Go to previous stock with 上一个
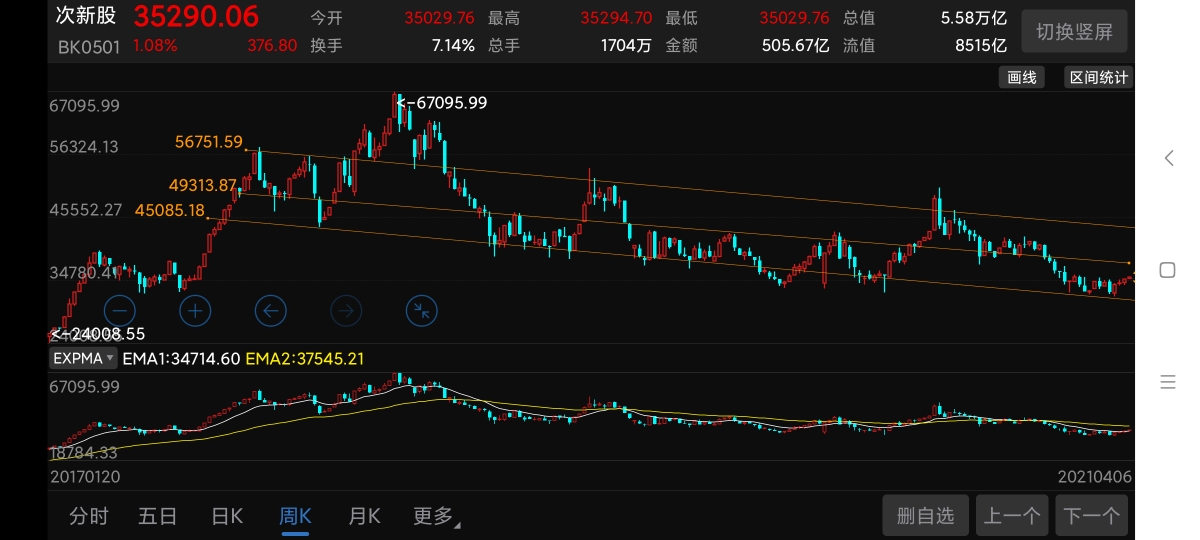The width and height of the screenshot is (1200, 540). click(x=1012, y=516)
